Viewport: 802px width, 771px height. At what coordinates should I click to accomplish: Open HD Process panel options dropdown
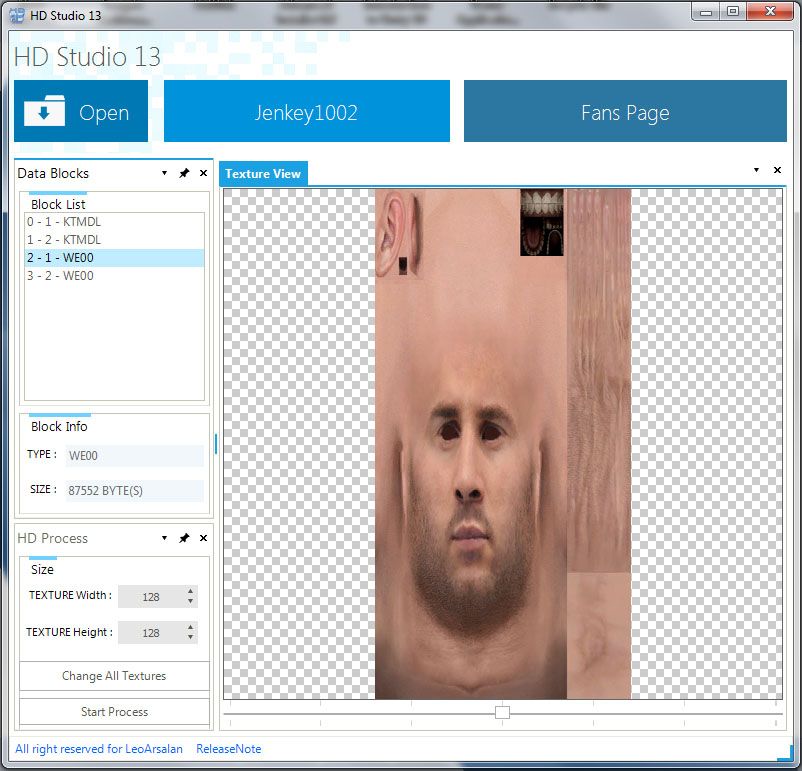[x=164, y=538]
